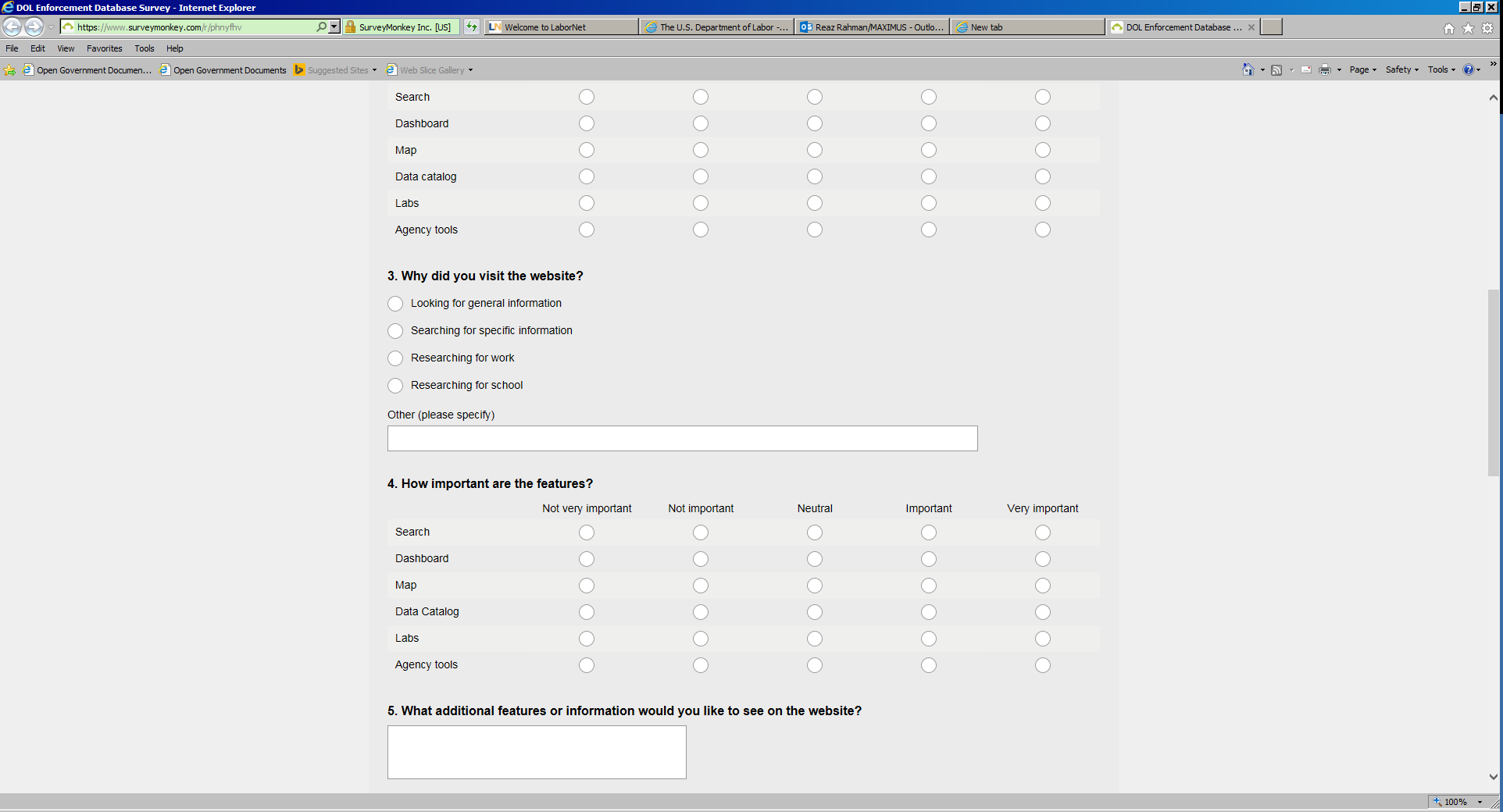
Task: Open the File menu
Action: pos(12,48)
